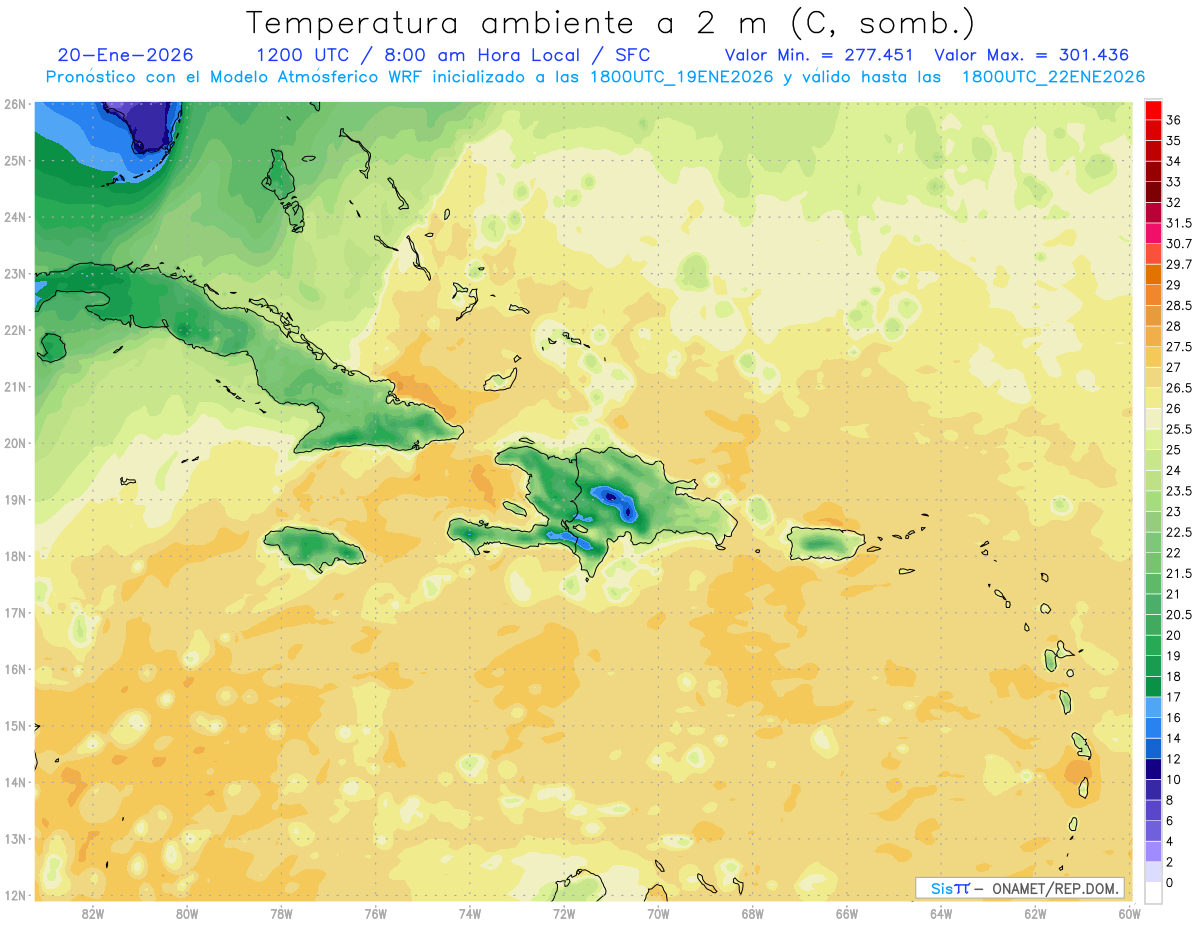Click the longitude axis label '80W'
The height and width of the screenshot is (927, 1200).
[x=186, y=914]
